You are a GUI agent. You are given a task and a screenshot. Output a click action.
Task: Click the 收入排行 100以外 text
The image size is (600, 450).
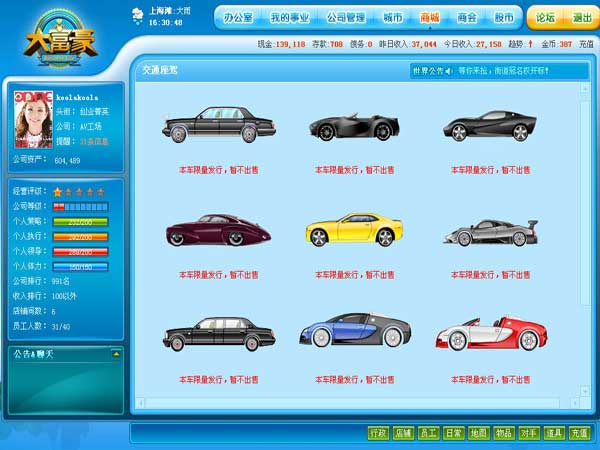point(45,296)
